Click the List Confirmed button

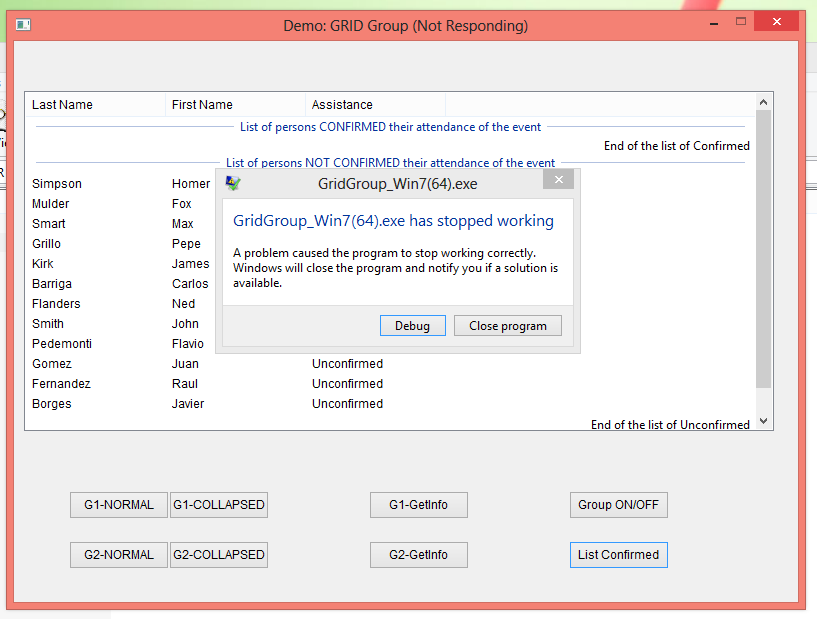[619, 555]
